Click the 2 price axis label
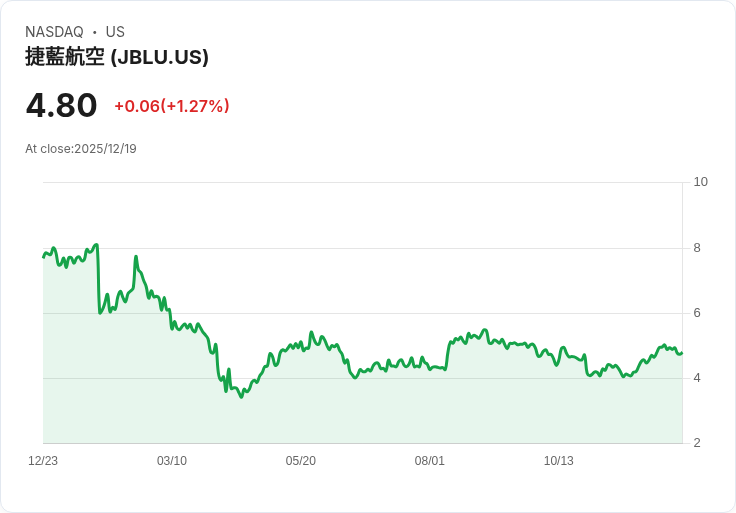The image size is (736, 513). (x=697, y=443)
